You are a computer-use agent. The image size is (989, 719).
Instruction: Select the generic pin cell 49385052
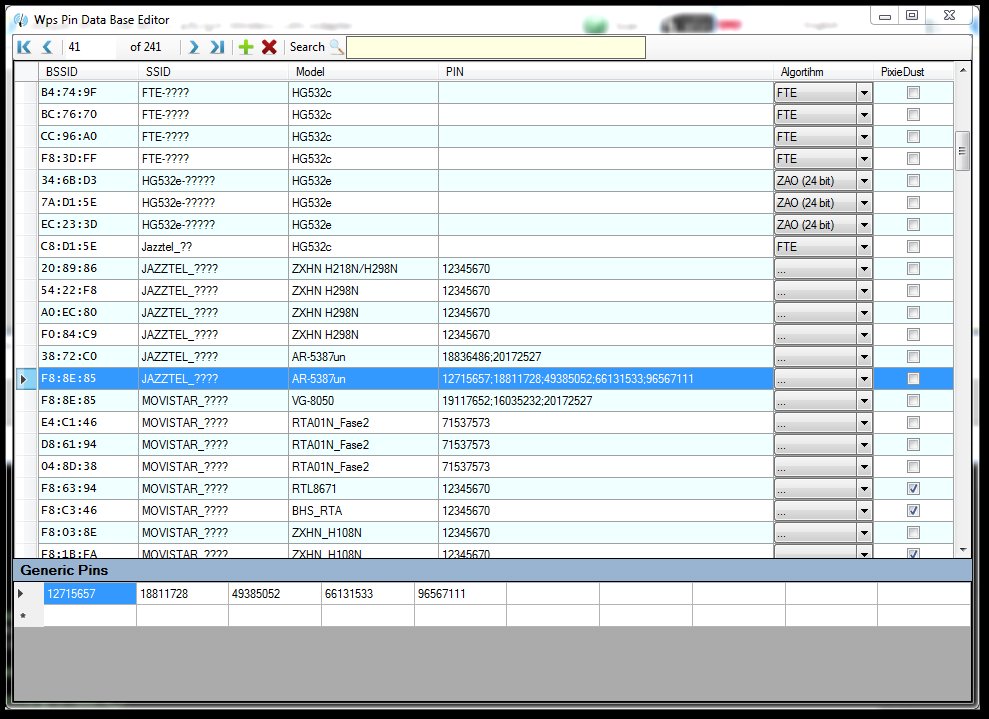click(x=275, y=593)
